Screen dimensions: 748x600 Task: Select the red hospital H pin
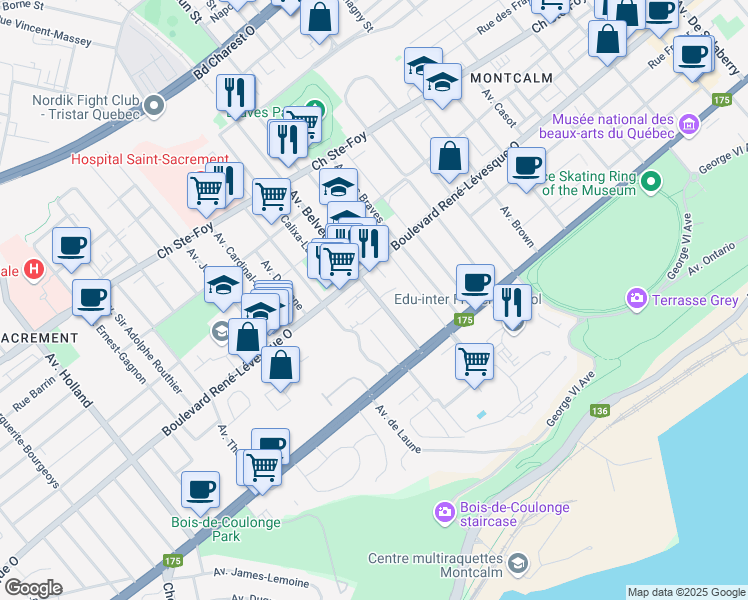[x=33, y=269]
